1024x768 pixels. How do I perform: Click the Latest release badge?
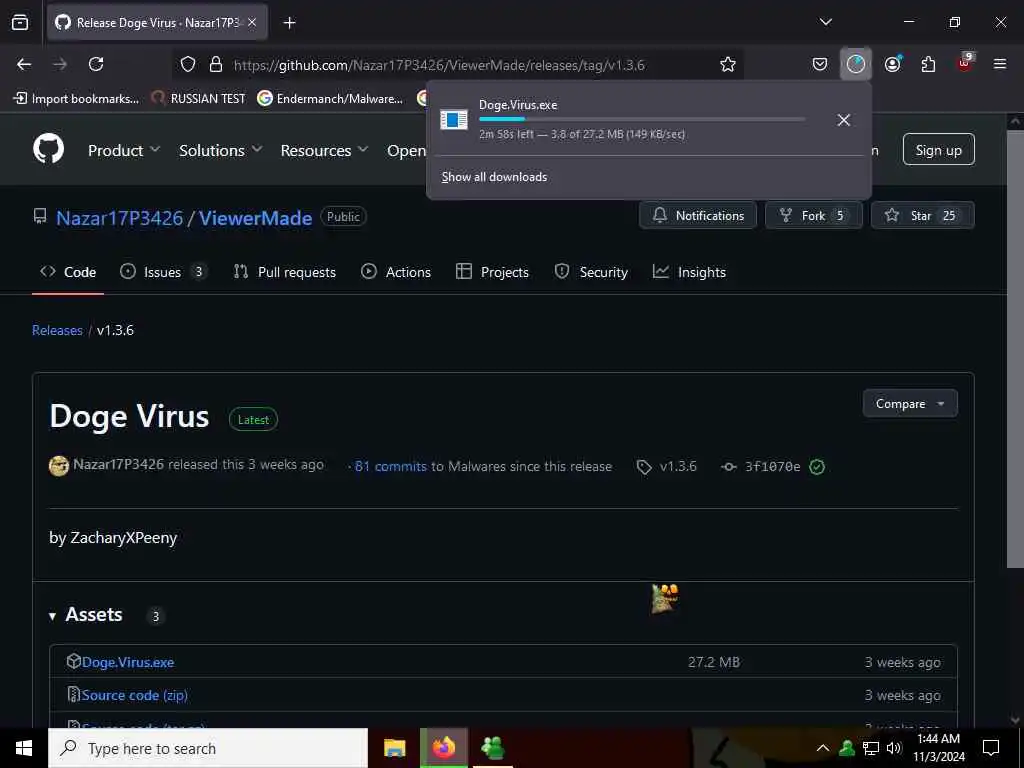pyautogui.click(x=253, y=419)
